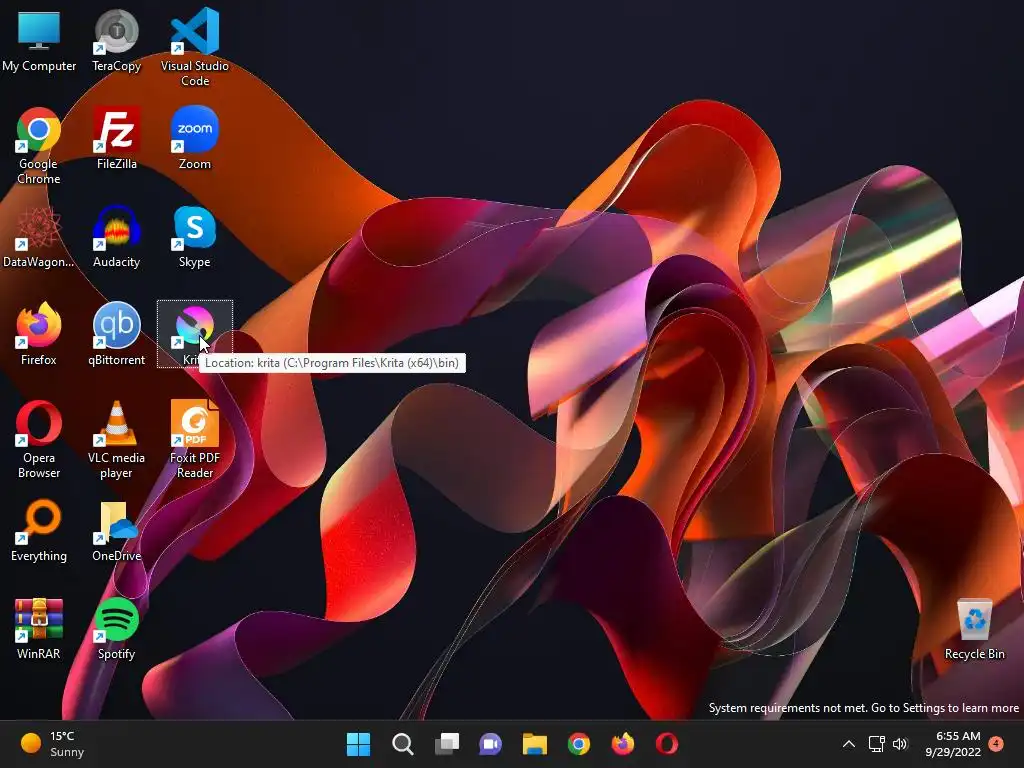Launch Opera from the taskbar
The width and height of the screenshot is (1024, 768).
click(x=667, y=744)
